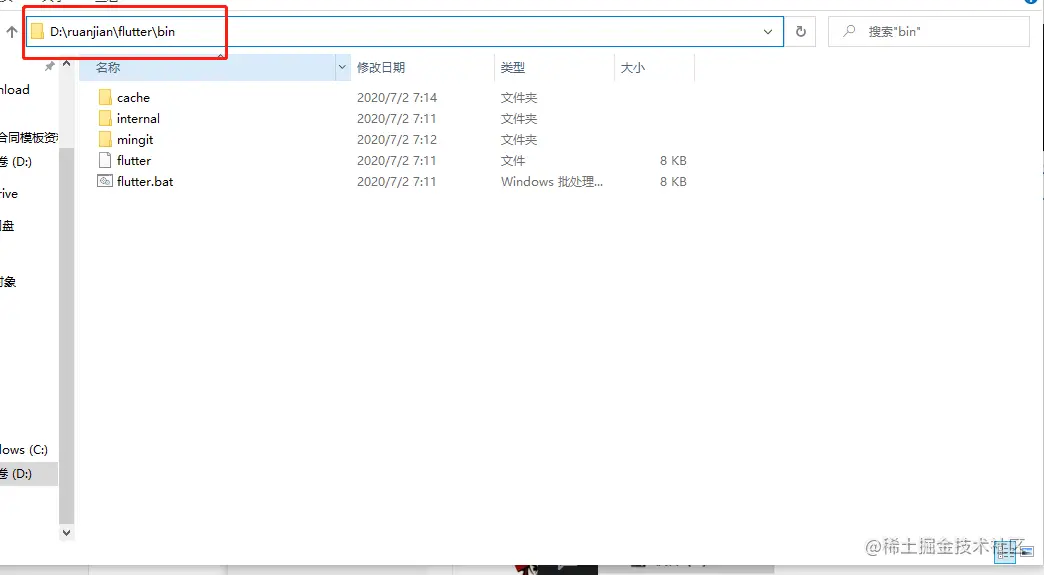This screenshot has height=575, width=1044.
Task: Select the cache folder icon
Action: 105,97
